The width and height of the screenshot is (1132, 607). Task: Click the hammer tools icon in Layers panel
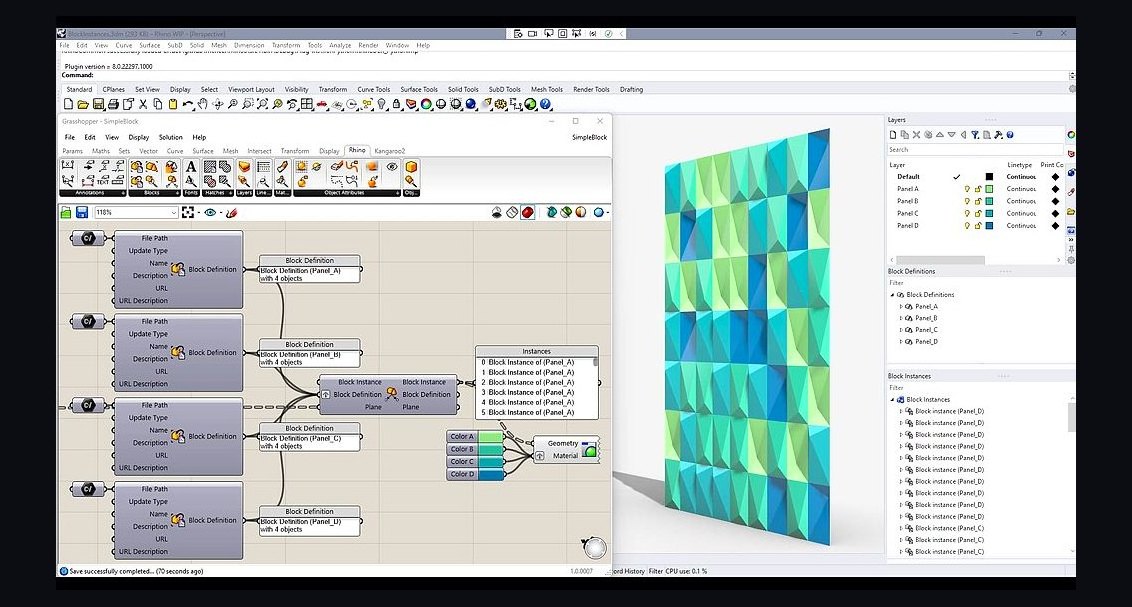[998, 135]
